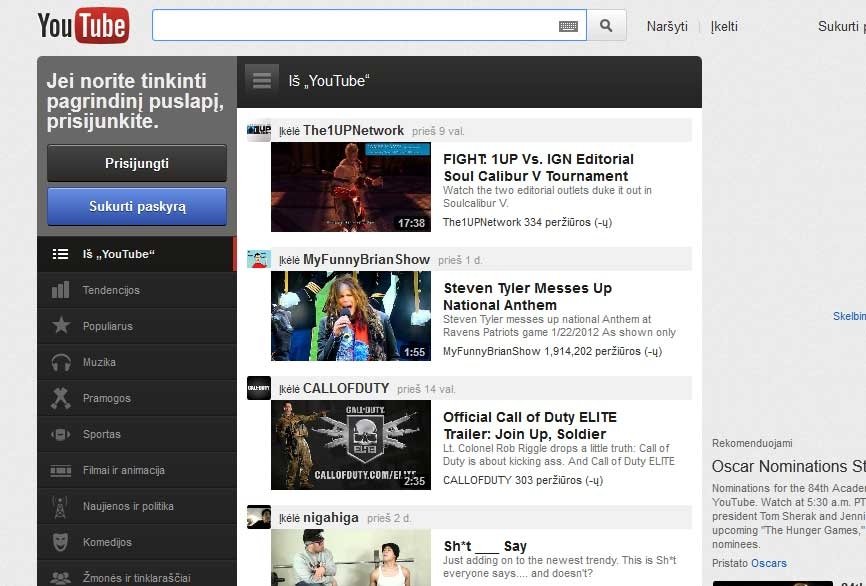Click the people icon for Žmonės ir tinklaraščiai
This screenshot has width=866, height=586.
pyautogui.click(x=60, y=578)
